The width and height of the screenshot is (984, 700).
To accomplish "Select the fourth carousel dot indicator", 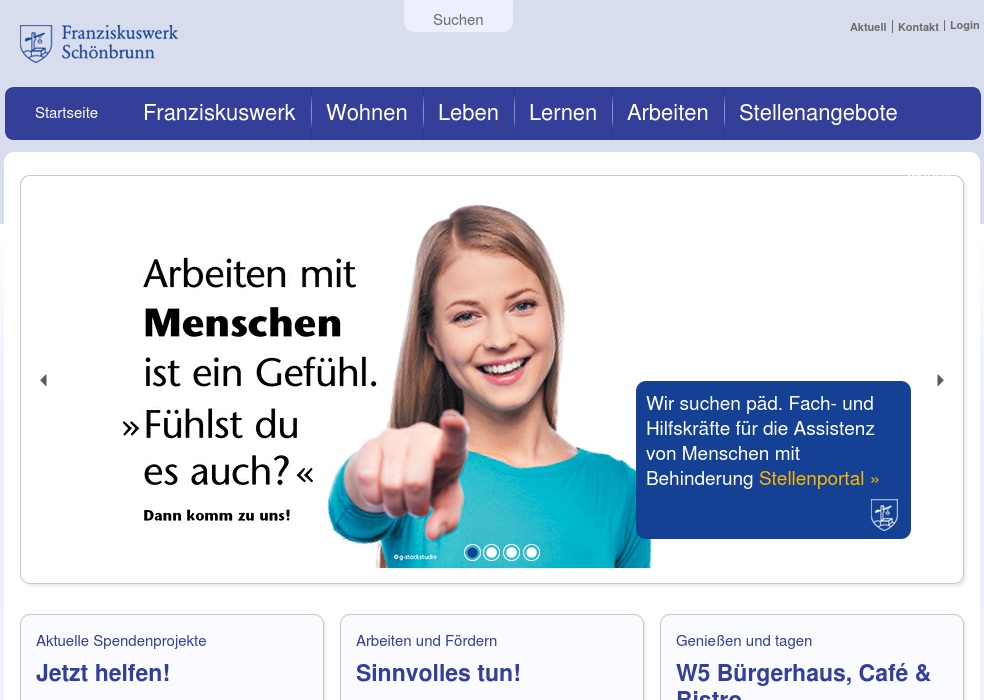I will coord(532,552).
